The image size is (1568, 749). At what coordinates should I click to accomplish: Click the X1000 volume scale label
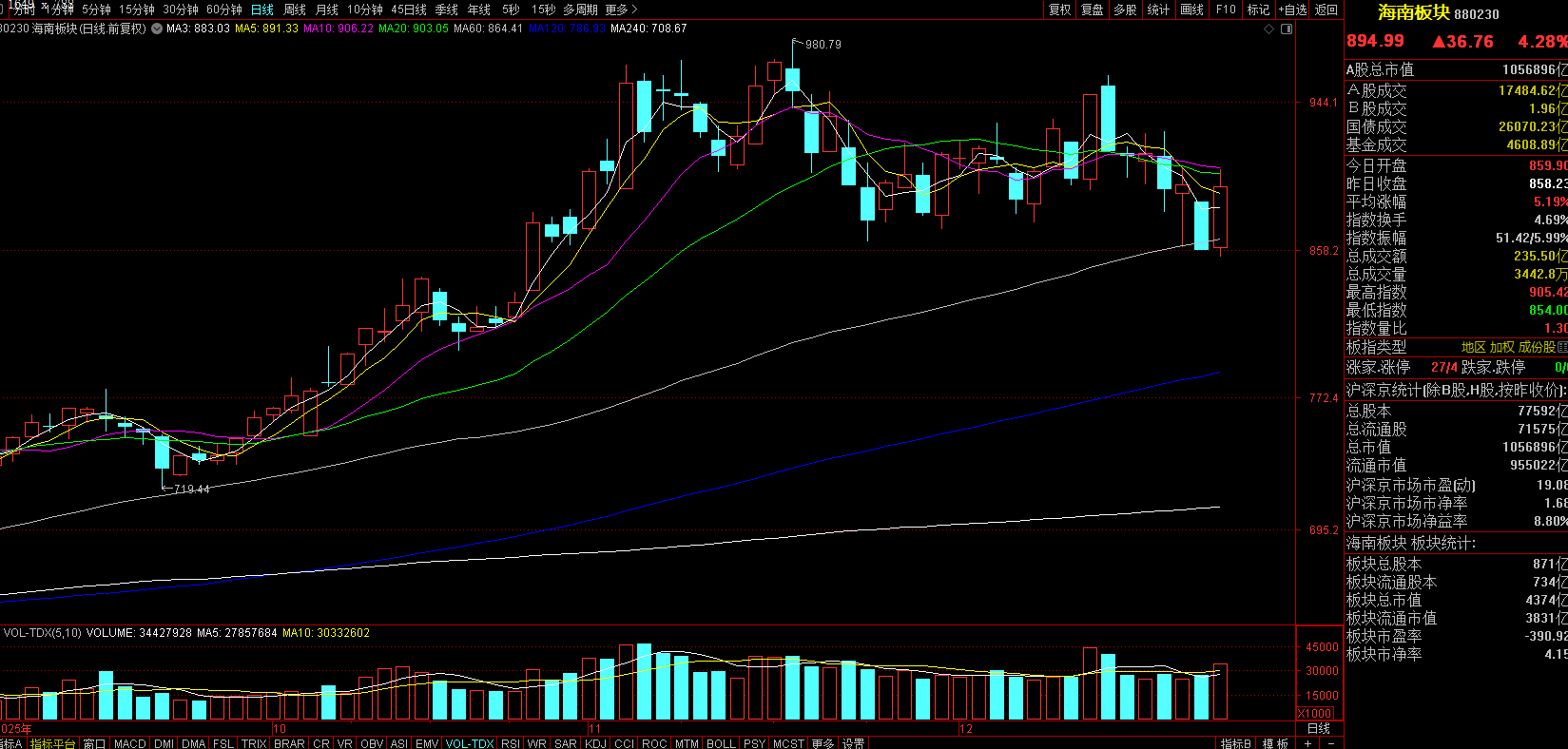(1315, 713)
